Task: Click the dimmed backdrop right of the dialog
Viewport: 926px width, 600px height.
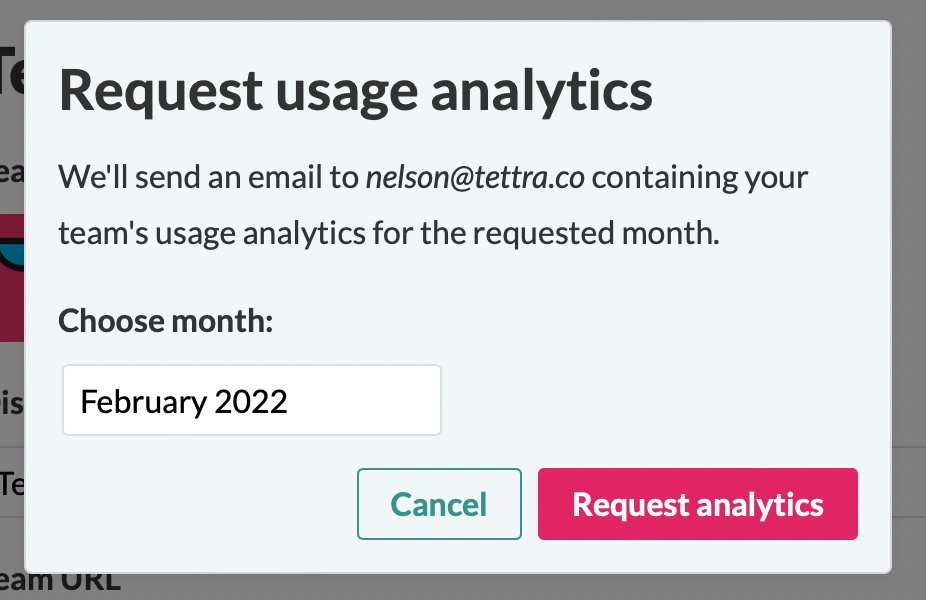Action: tap(908, 300)
